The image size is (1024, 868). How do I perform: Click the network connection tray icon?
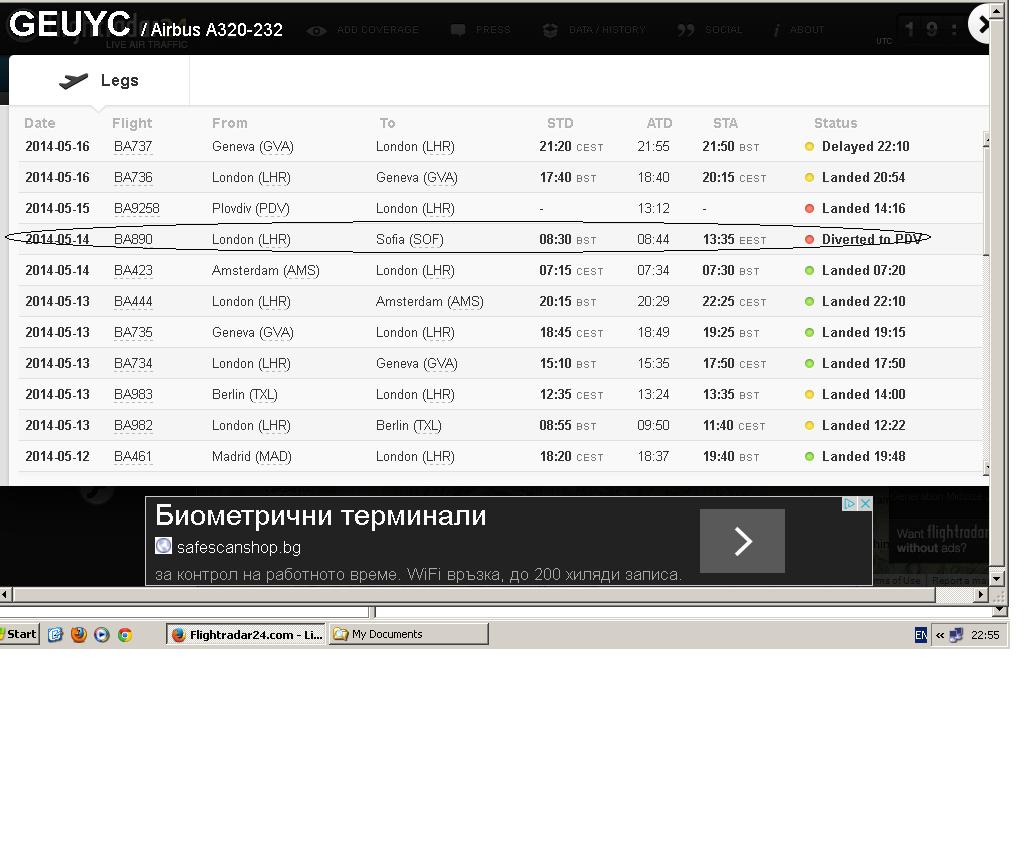(x=956, y=634)
